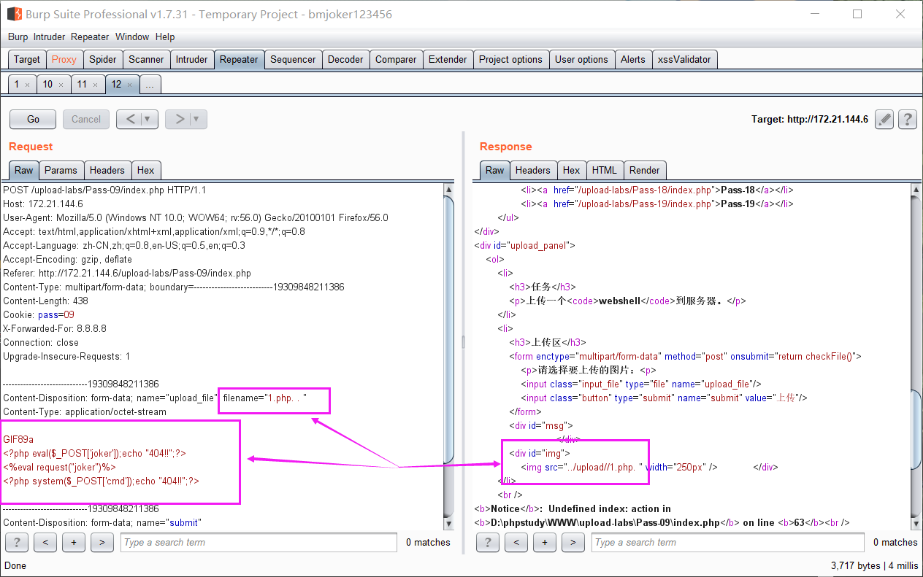Click the status bar '3,717 bytes | 4 millis' text
Image resolution: width=923 pixels, height=577 pixels.
(874, 566)
